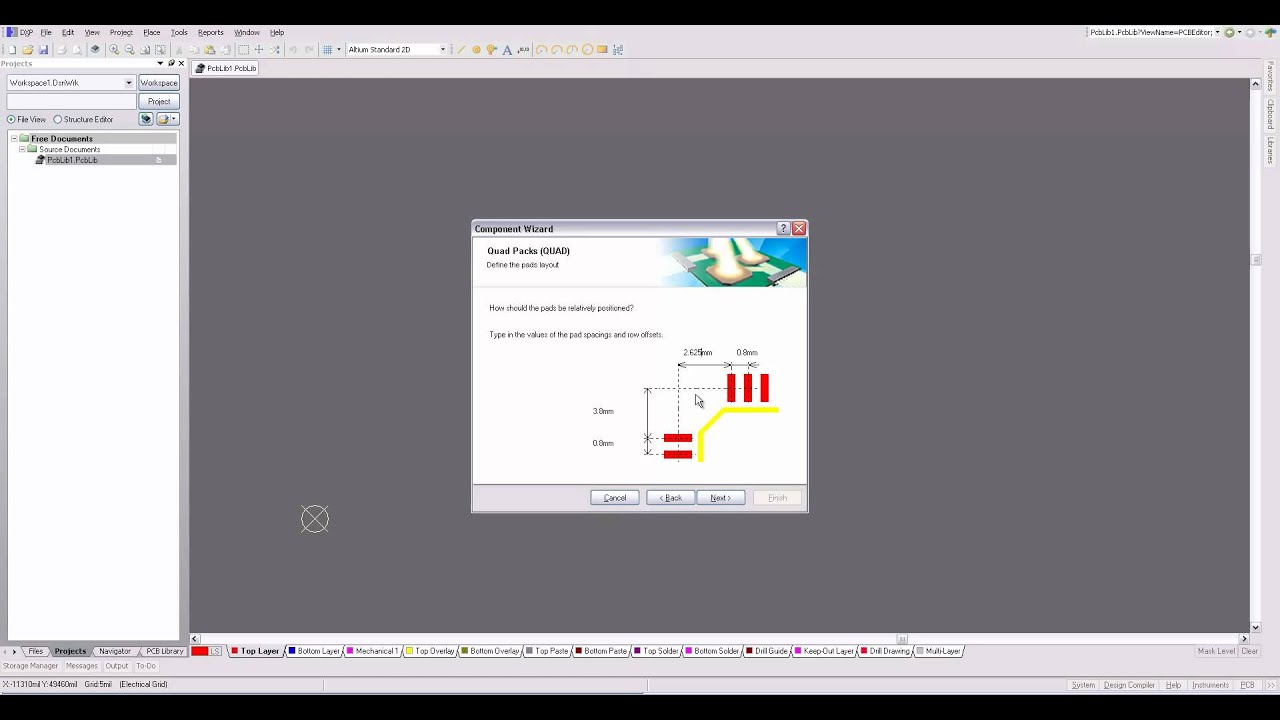Click the Move Selection cross icon

click(259, 49)
